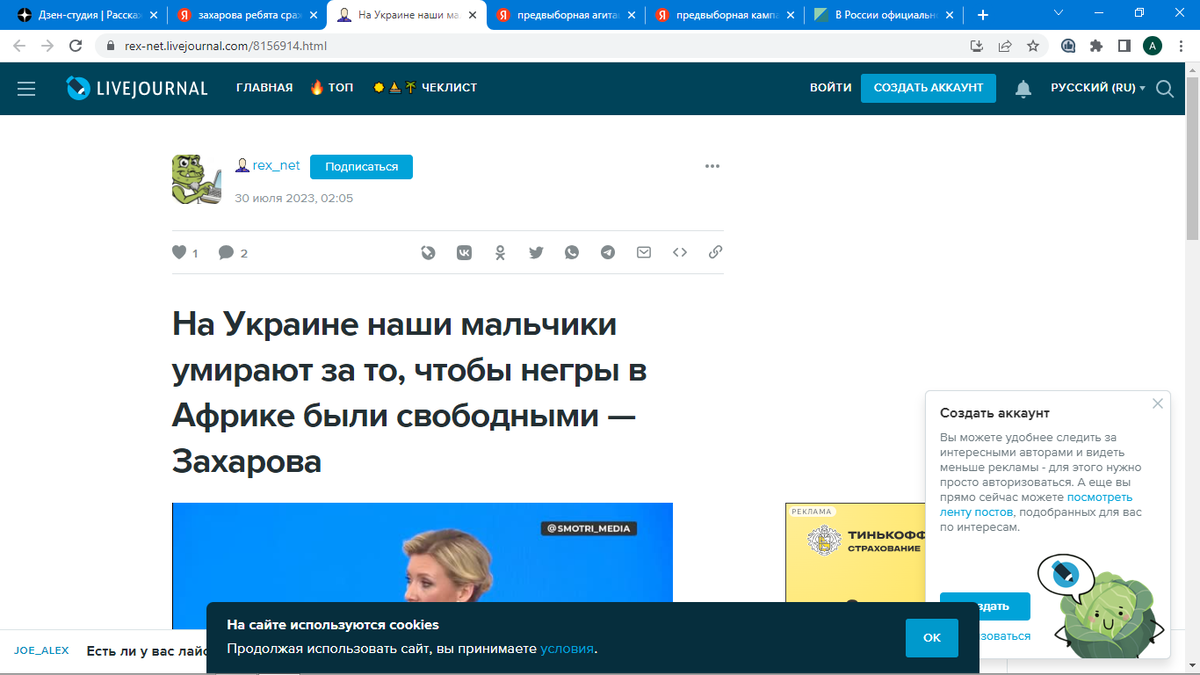
Task: Close the active На Украине tab
Action: pyautogui.click(x=471, y=15)
